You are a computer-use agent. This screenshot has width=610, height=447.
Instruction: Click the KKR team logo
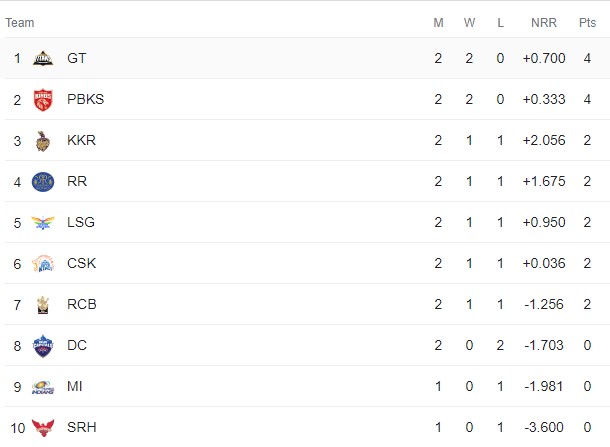tap(43, 141)
